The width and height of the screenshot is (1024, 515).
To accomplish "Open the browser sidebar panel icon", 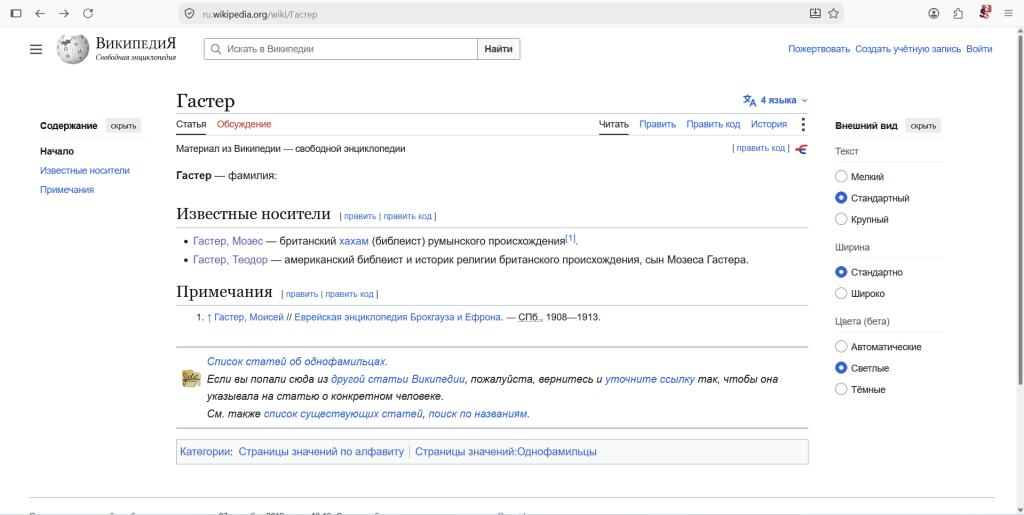I will tap(16, 13).
